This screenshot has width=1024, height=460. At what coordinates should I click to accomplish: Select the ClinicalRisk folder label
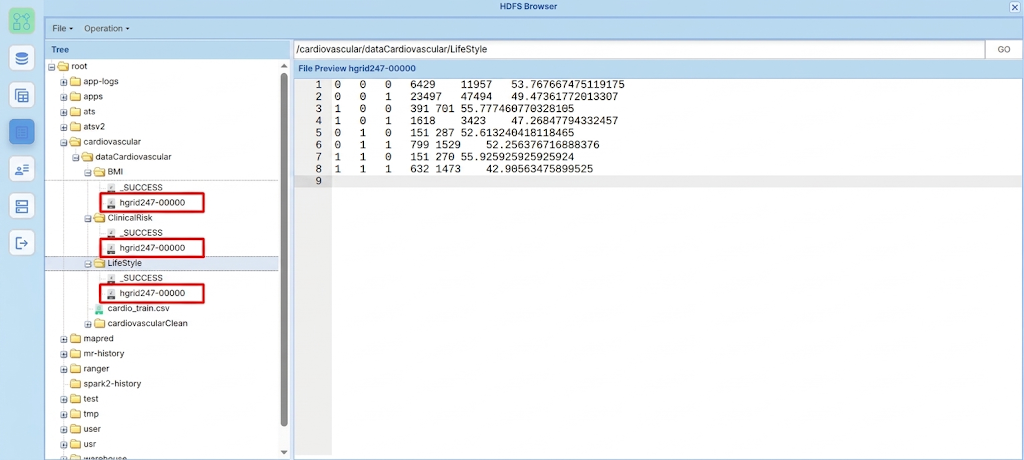point(129,218)
